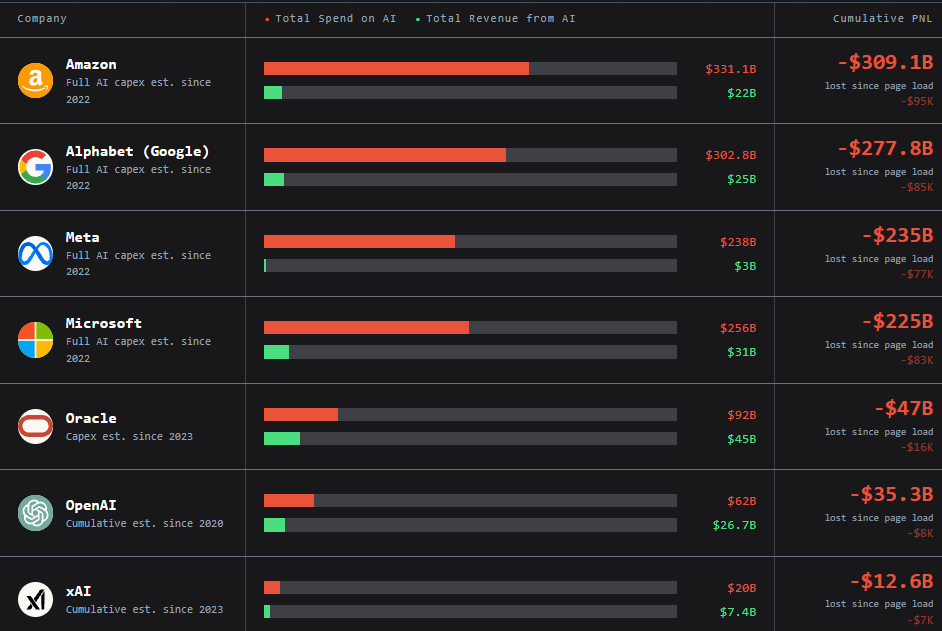This screenshot has width=942, height=631.
Task: Select Amazon's red AI spend bar
Action: click(x=397, y=69)
